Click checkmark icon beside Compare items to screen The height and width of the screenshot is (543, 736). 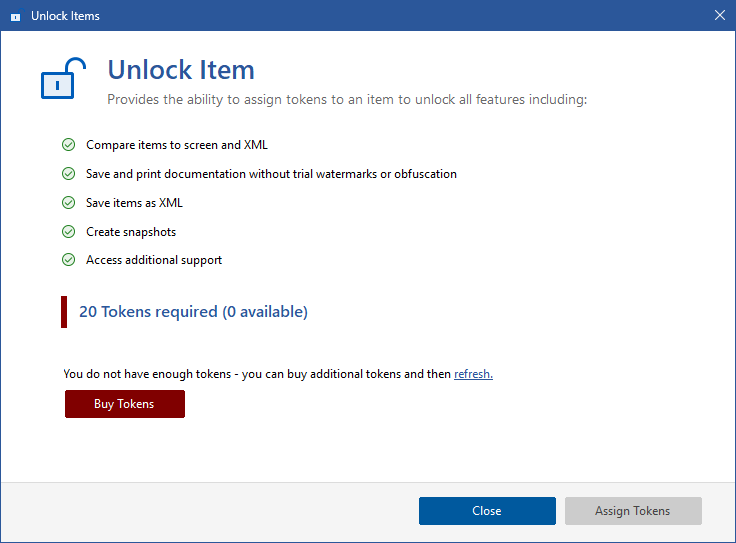click(x=68, y=145)
